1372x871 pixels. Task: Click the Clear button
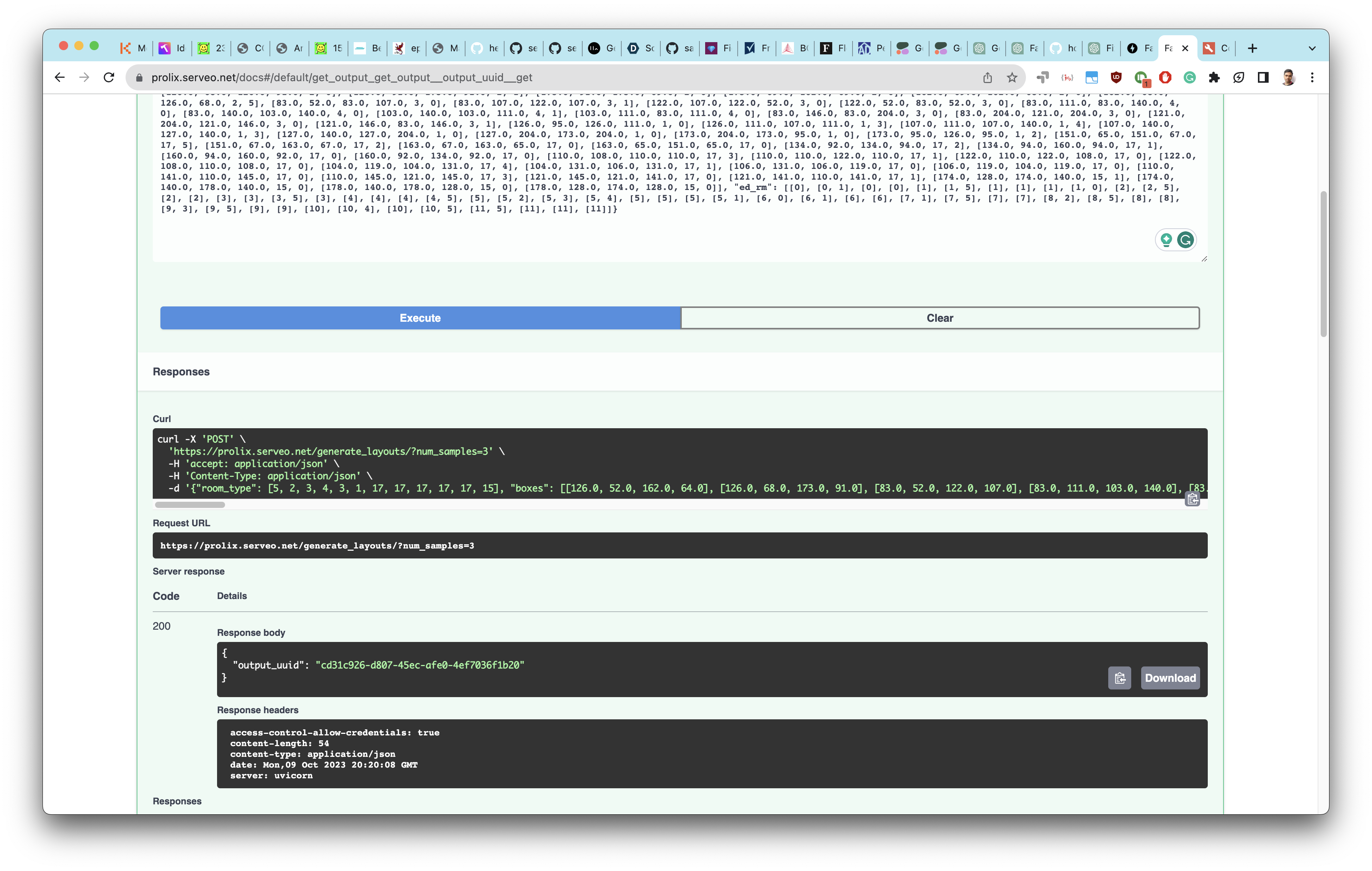939,318
